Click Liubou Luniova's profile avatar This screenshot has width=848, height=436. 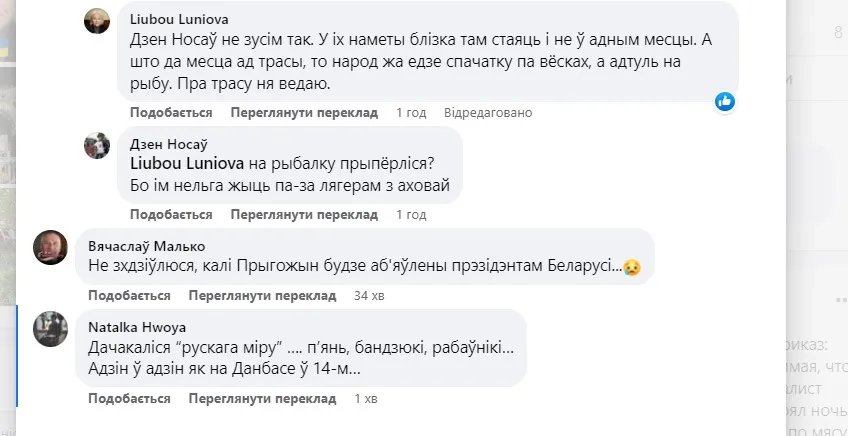pos(97,21)
